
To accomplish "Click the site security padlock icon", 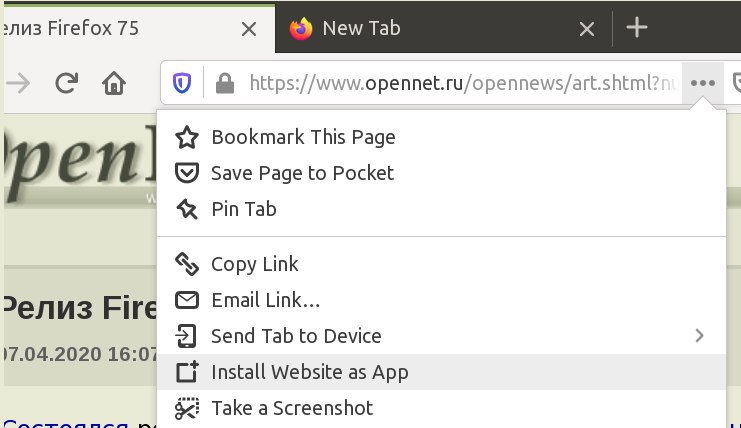I will point(225,83).
